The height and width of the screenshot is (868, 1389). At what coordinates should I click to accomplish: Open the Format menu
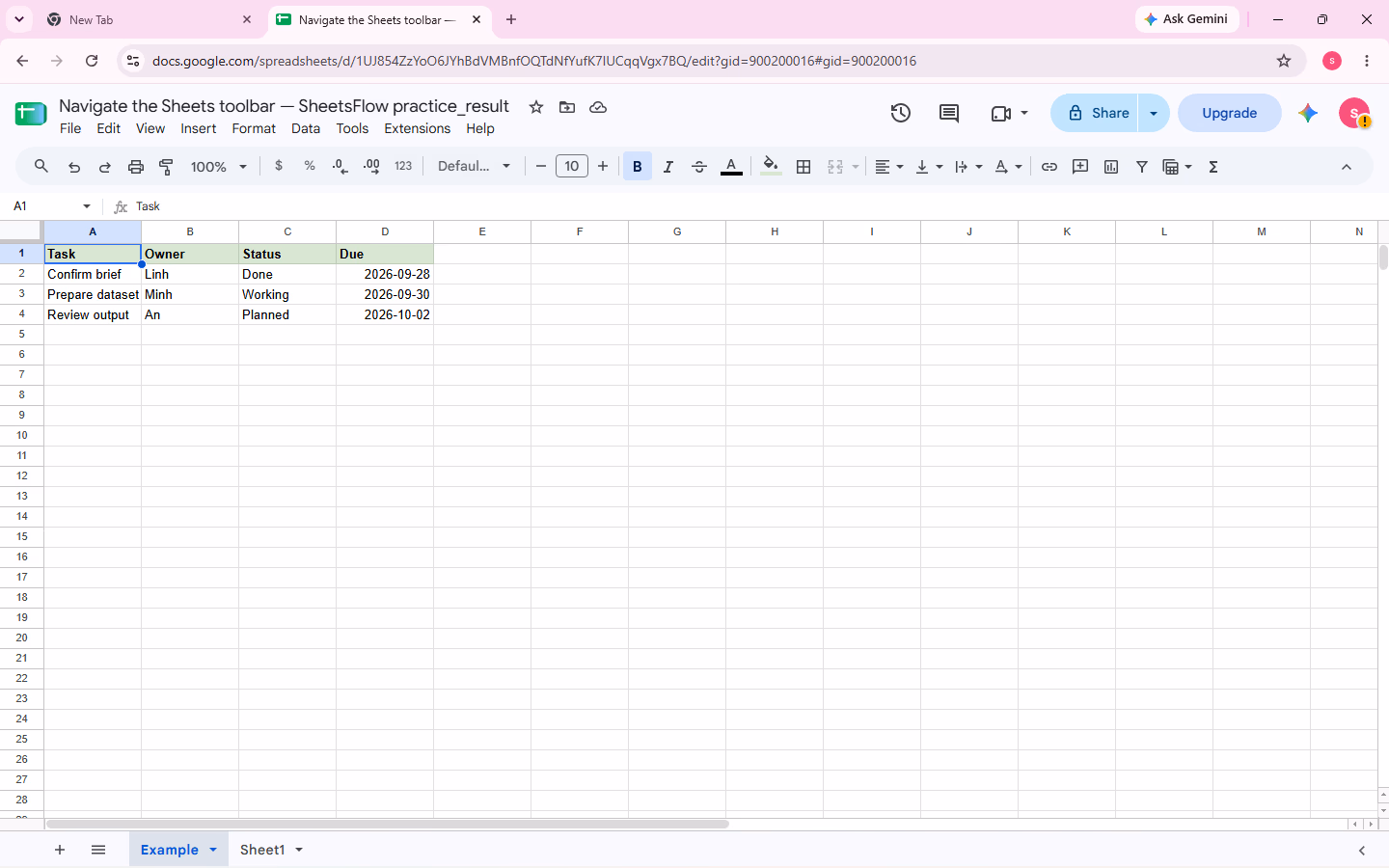pyautogui.click(x=254, y=128)
